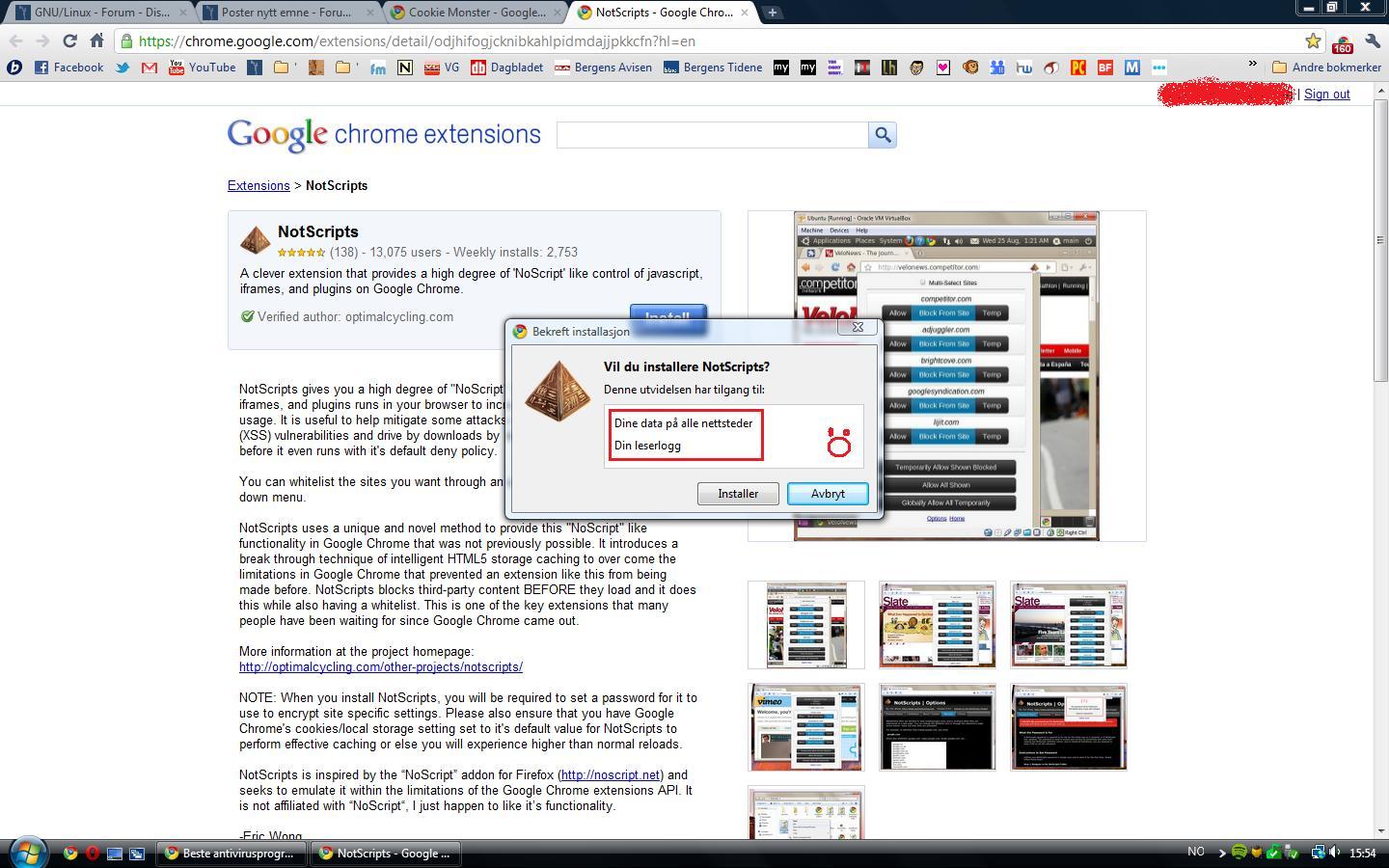Open the Dagbladet bookmark
This screenshot has height=868, width=1389.
click(x=506, y=68)
